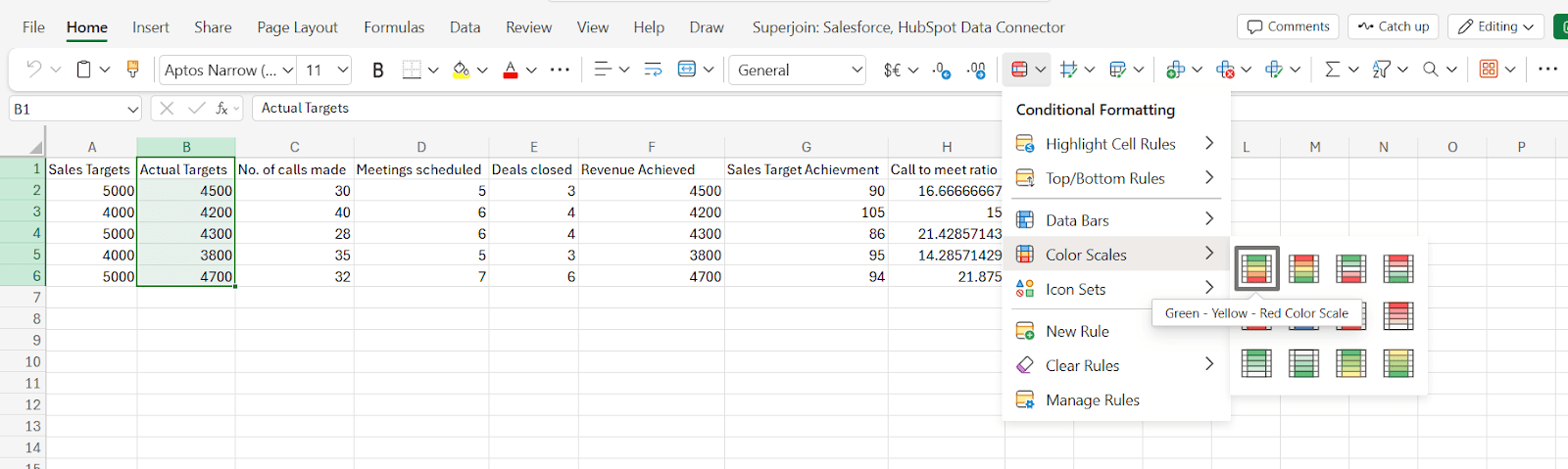Open ribbon overflow ellipsis at far right
The width and height of the screenshot is (1568, 469).
[1547, 70]
